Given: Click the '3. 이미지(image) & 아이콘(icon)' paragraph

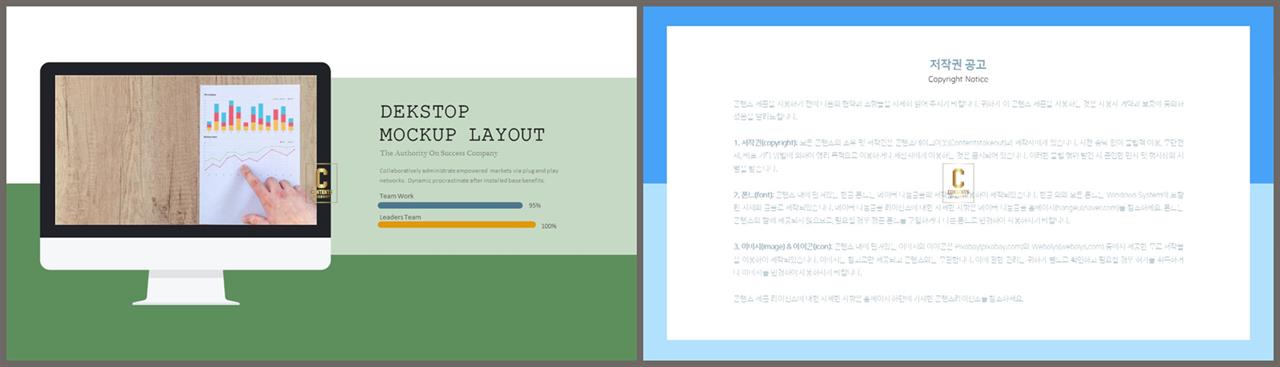Looking at the screenshot, I should click(958, 259).
